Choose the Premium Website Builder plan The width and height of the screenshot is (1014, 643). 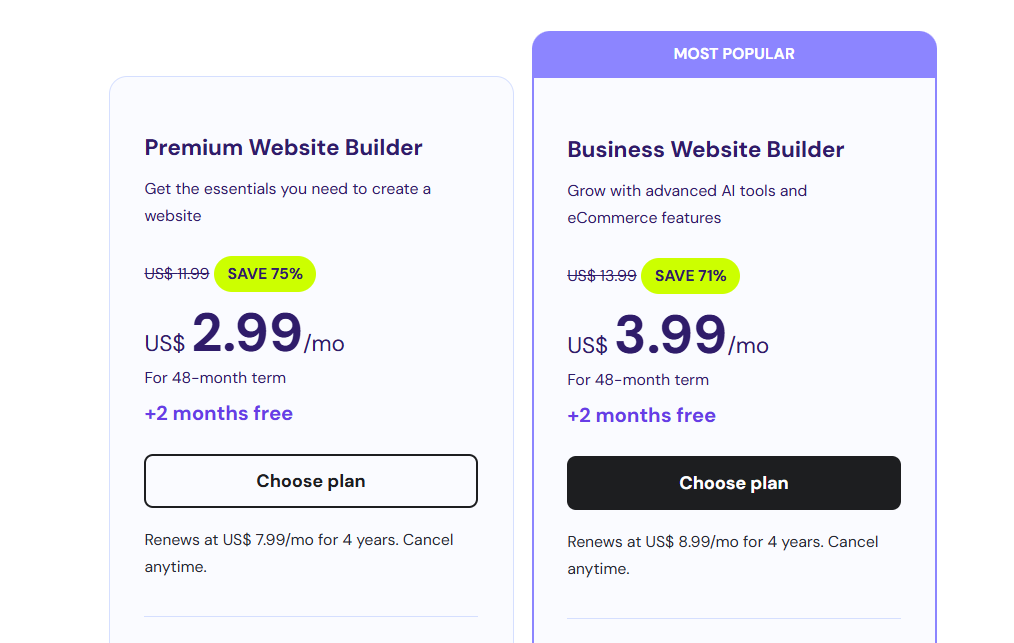(x=310, y=481)
